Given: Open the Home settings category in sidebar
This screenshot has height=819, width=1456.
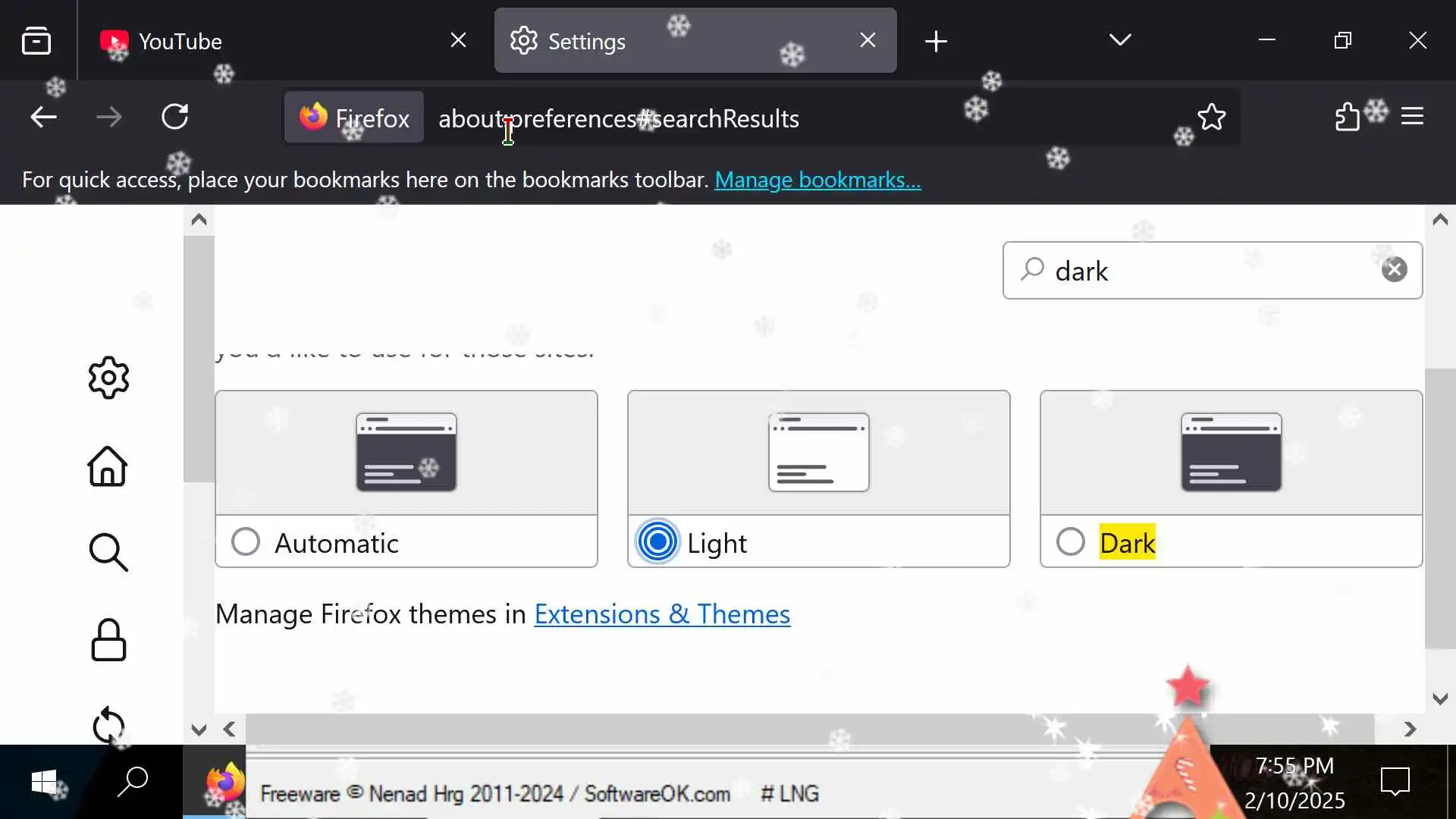Looking at the screenshot, I should pyautogui.click(x=108, y=466).
